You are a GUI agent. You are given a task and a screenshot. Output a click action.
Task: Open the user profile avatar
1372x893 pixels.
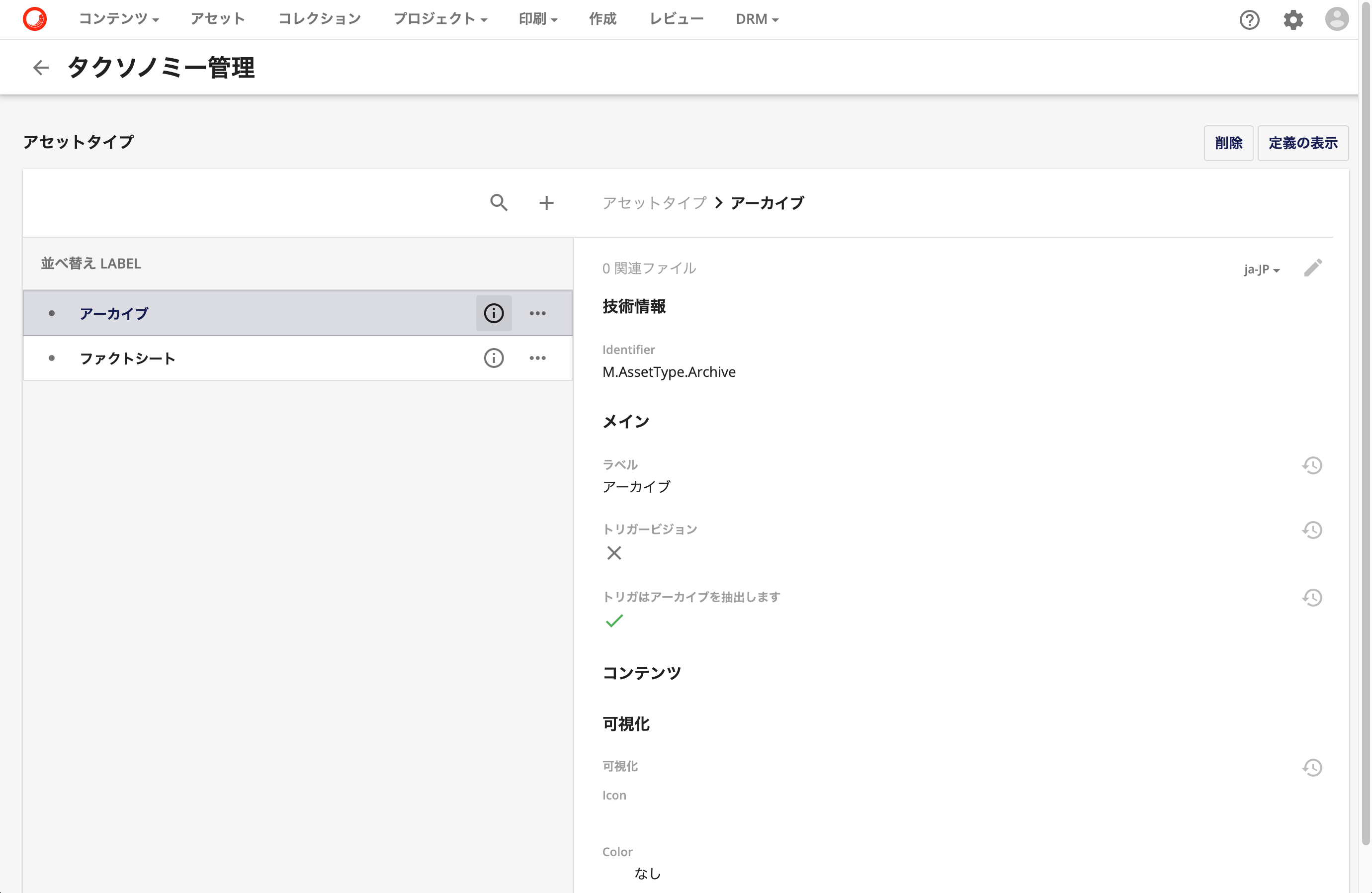[x=1337, y=19]
